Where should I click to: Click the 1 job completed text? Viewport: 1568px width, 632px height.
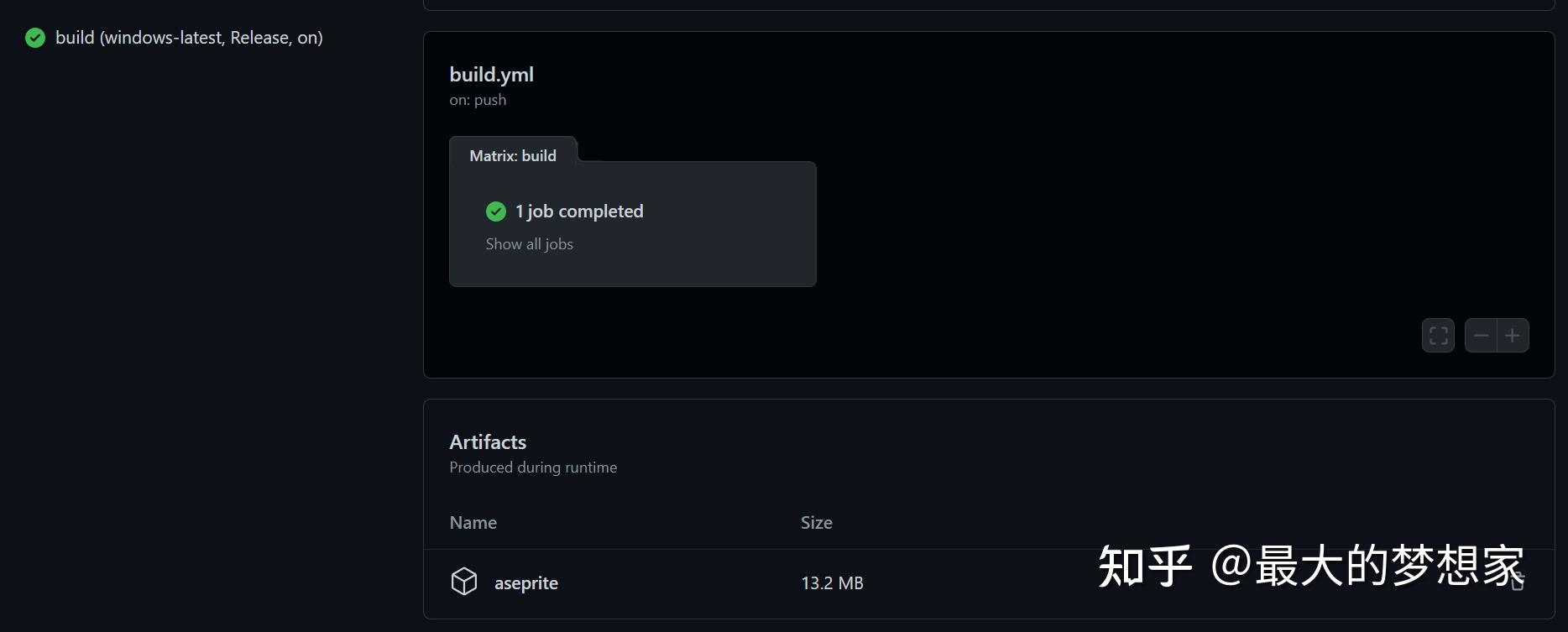[579, 212]
